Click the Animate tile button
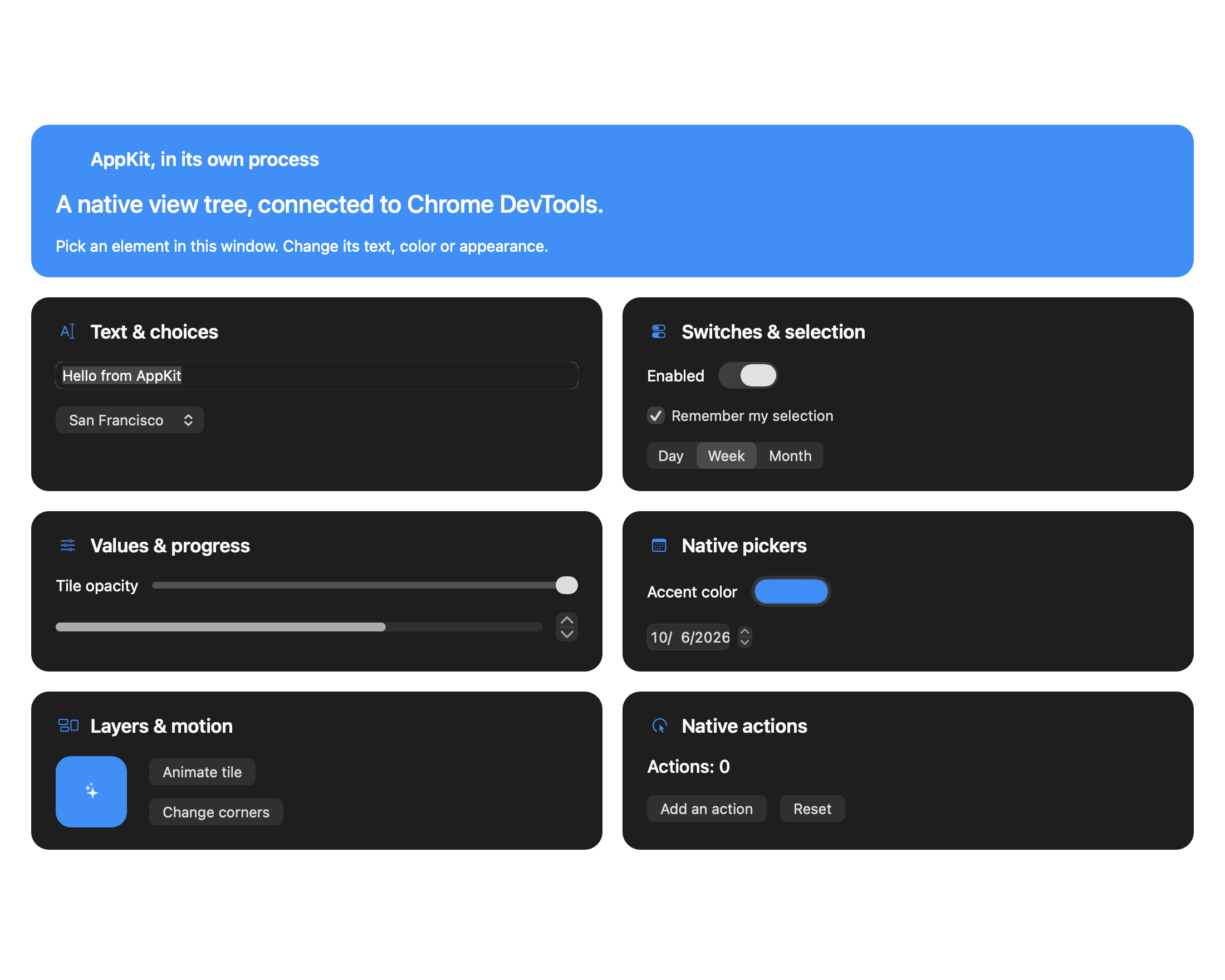Viewport: 1225px width, 980px height. click(202, 772)
